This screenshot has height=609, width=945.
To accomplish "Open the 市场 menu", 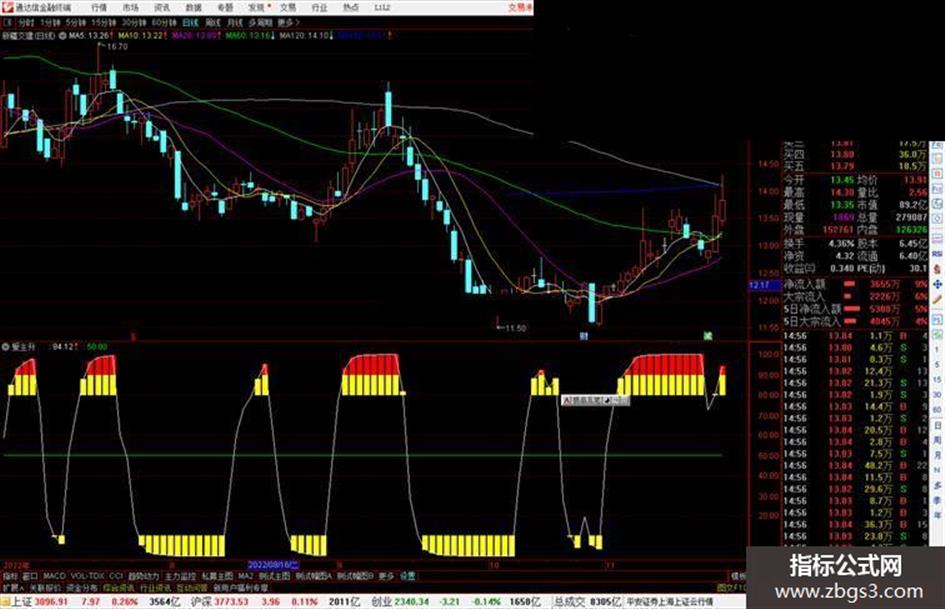I will point(130,7).
